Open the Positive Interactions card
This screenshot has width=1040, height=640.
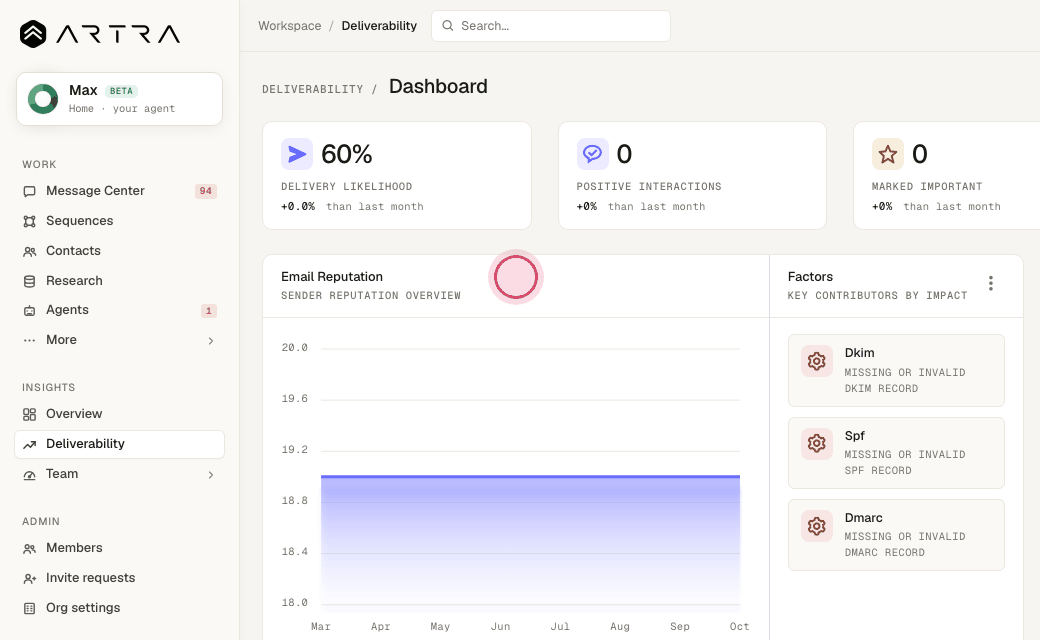tap(692, 175)
